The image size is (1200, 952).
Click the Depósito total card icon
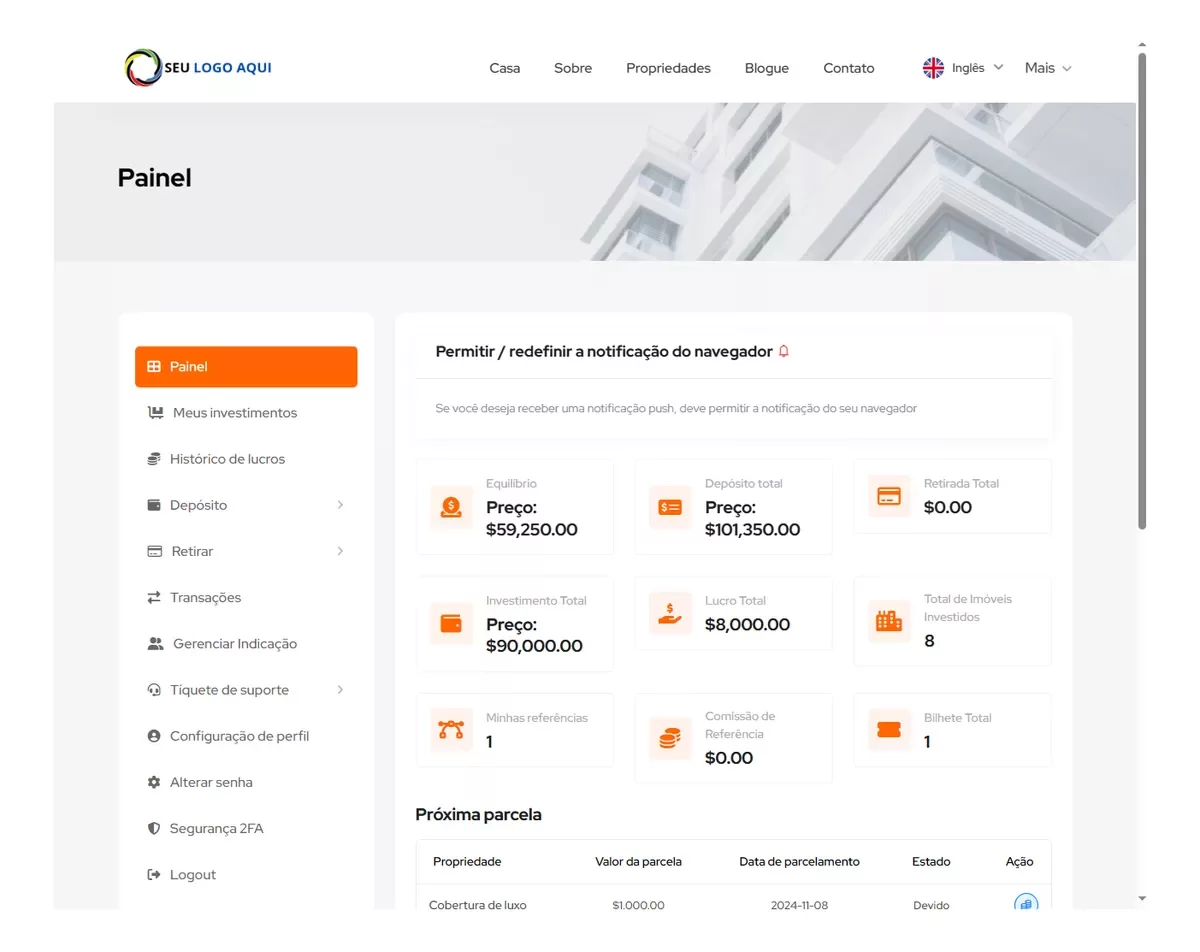tap(670, 507)
